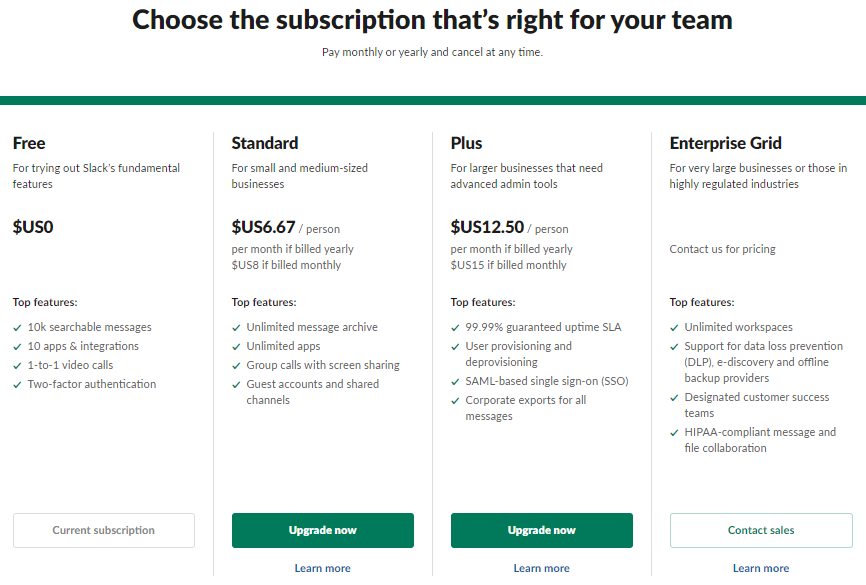The image size is (866, 585).
Task: Click checkmark next to SAML-based single sign-on
Action: click(455, 382)
